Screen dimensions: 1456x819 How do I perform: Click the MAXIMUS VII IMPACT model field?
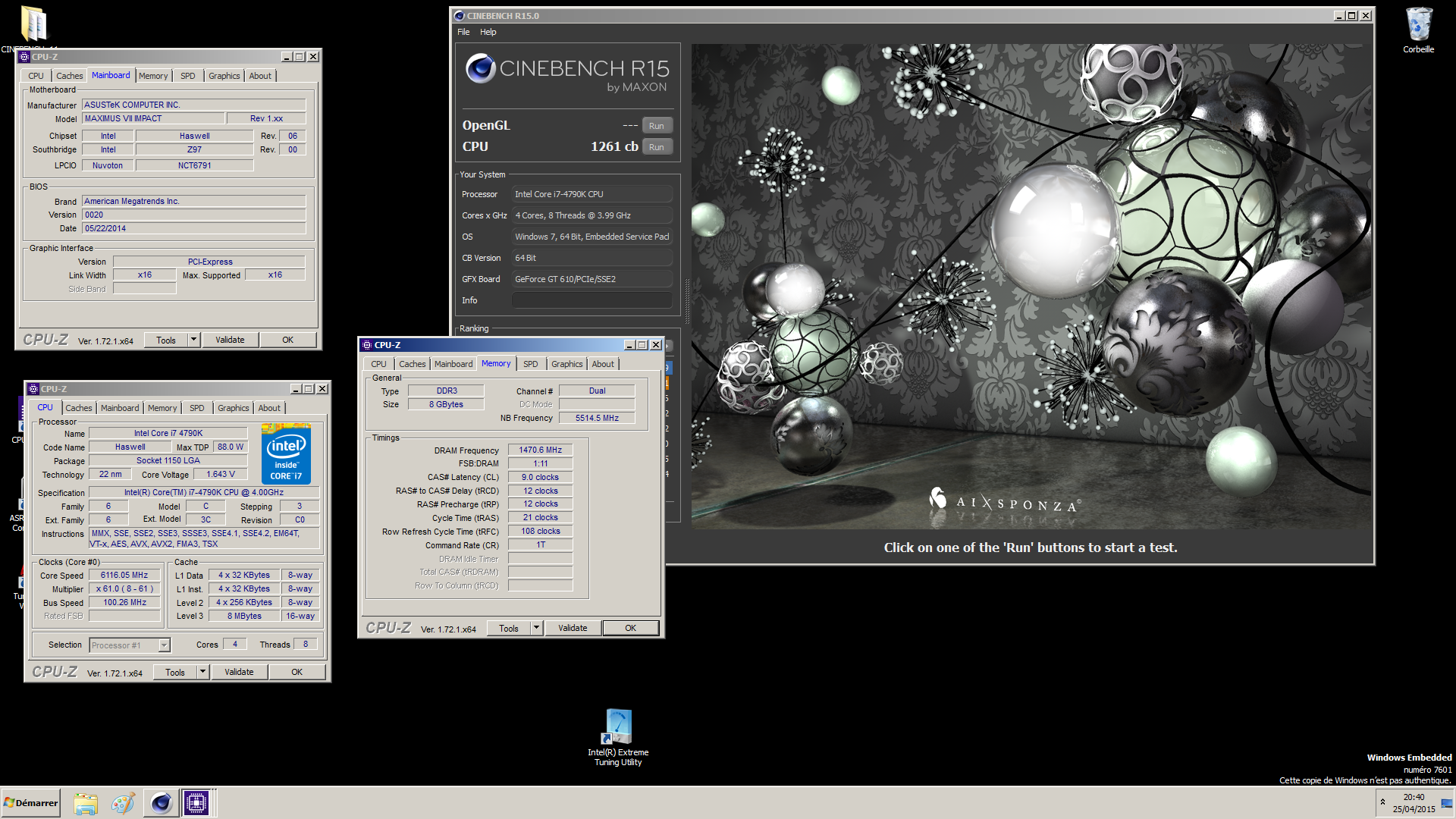(153, 118)
